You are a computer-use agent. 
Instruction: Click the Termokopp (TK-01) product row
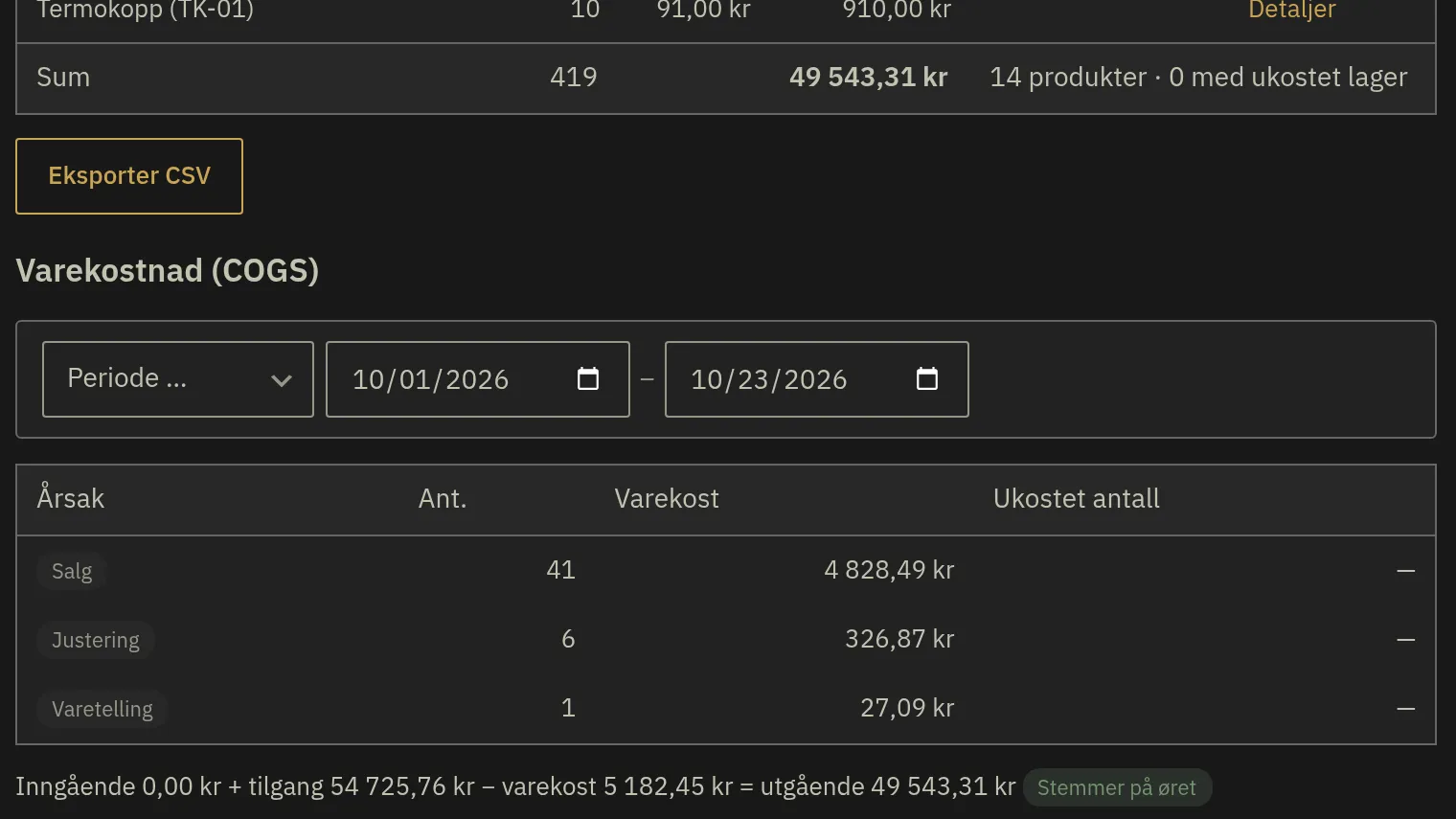(x=726, y=13)
